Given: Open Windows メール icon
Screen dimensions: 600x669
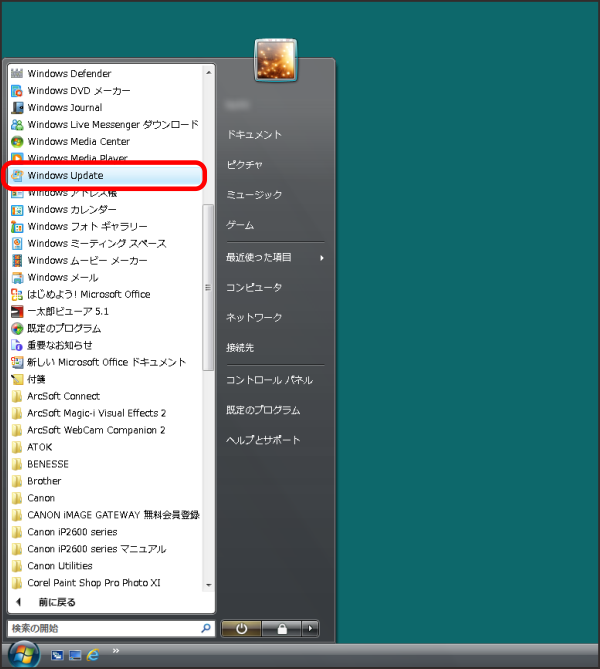Looking at the screenshot, I should [x=17, y=277].
